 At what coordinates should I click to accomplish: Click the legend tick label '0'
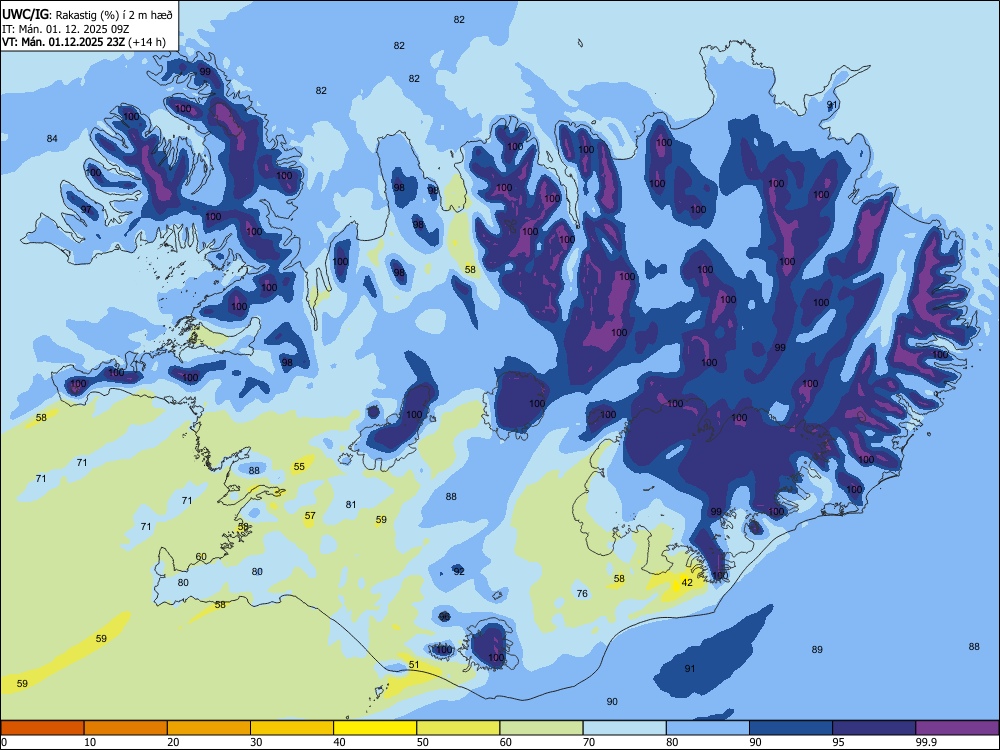[4, 742]
